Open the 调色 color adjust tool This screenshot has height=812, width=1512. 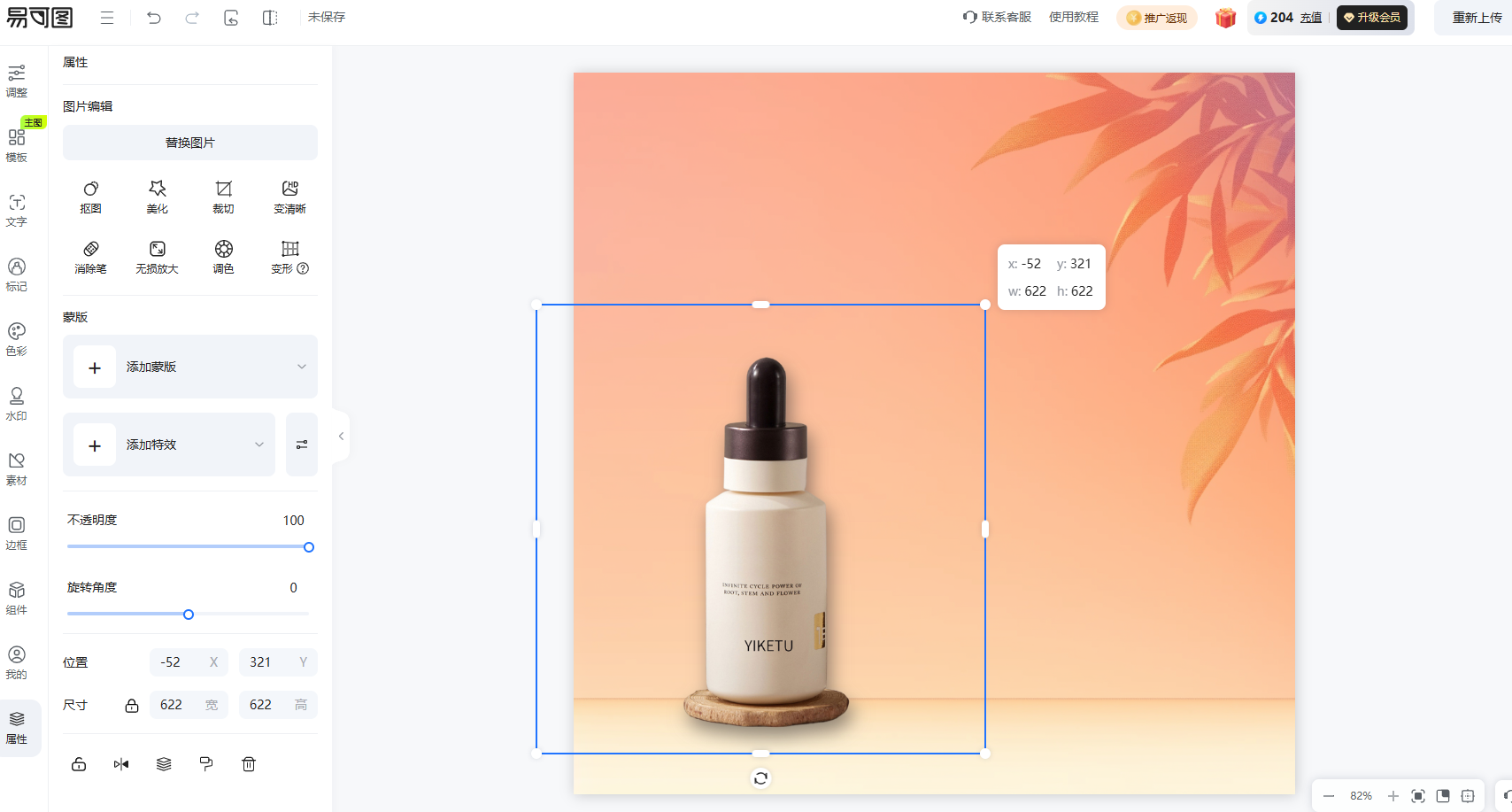(224, 258)
